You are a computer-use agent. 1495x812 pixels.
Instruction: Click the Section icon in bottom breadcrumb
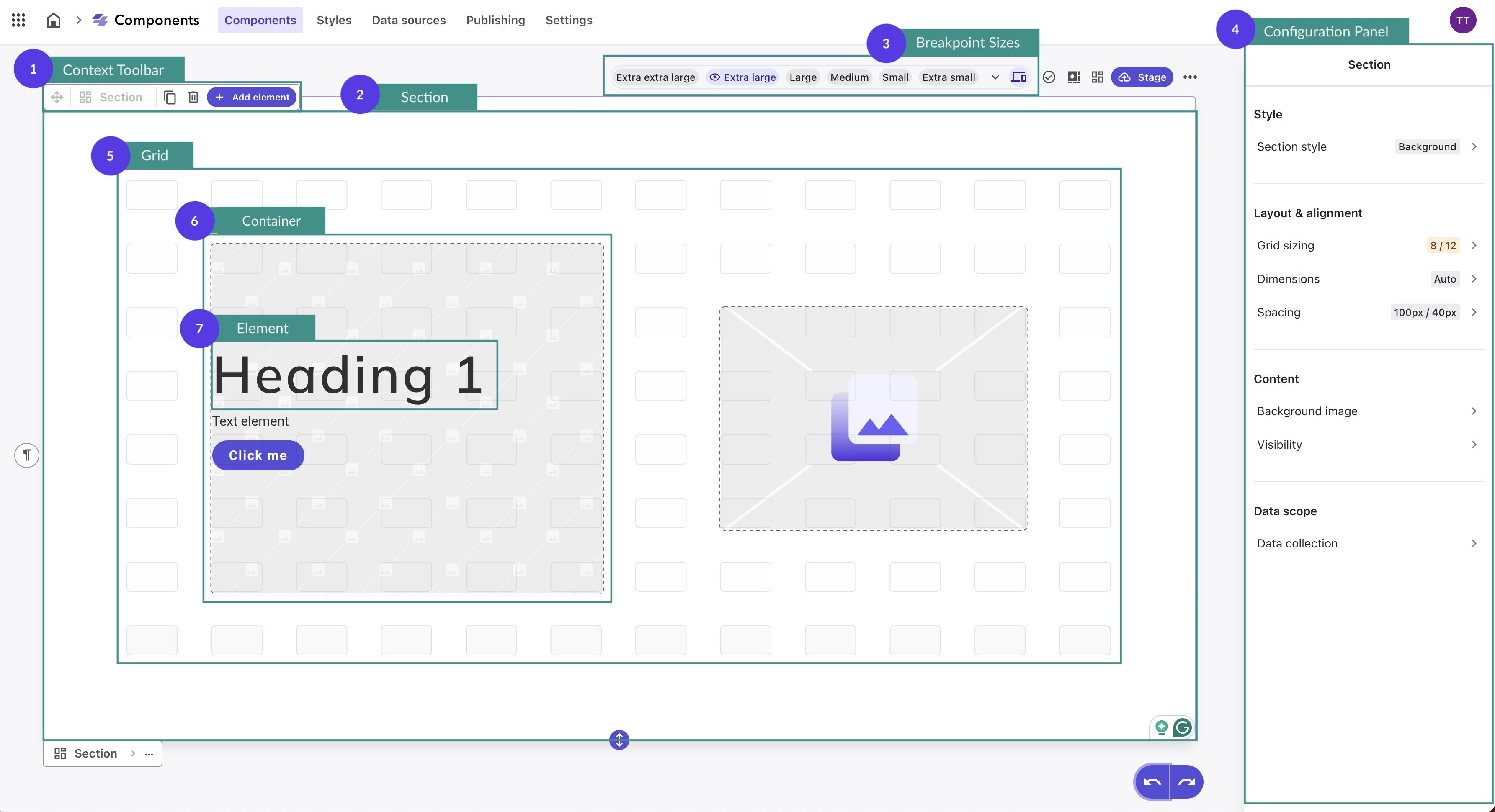click(x=60, y=753)
